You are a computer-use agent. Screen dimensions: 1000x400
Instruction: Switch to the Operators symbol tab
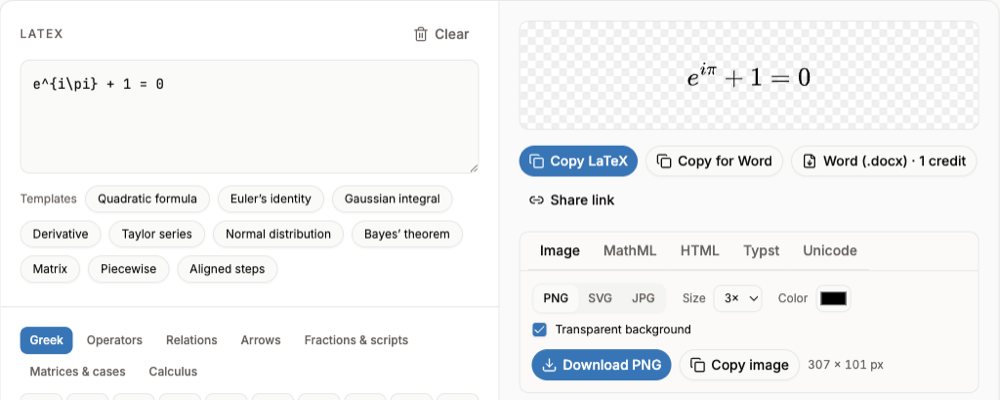coord(115,340)
